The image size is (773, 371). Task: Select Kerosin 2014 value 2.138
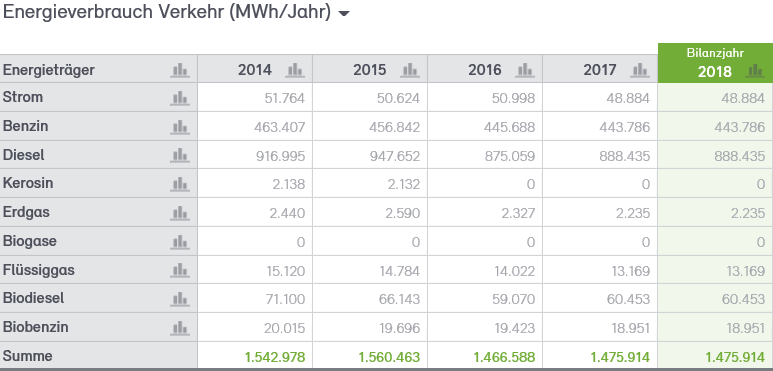(289, 184)
